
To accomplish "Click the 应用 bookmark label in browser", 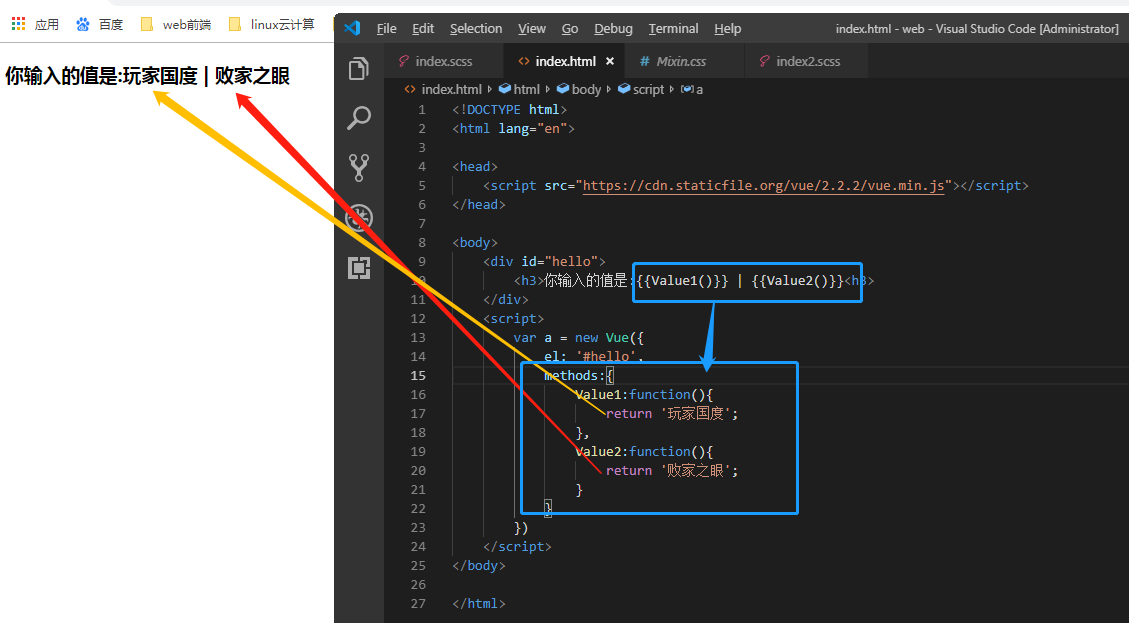I will tap(47, 24).
